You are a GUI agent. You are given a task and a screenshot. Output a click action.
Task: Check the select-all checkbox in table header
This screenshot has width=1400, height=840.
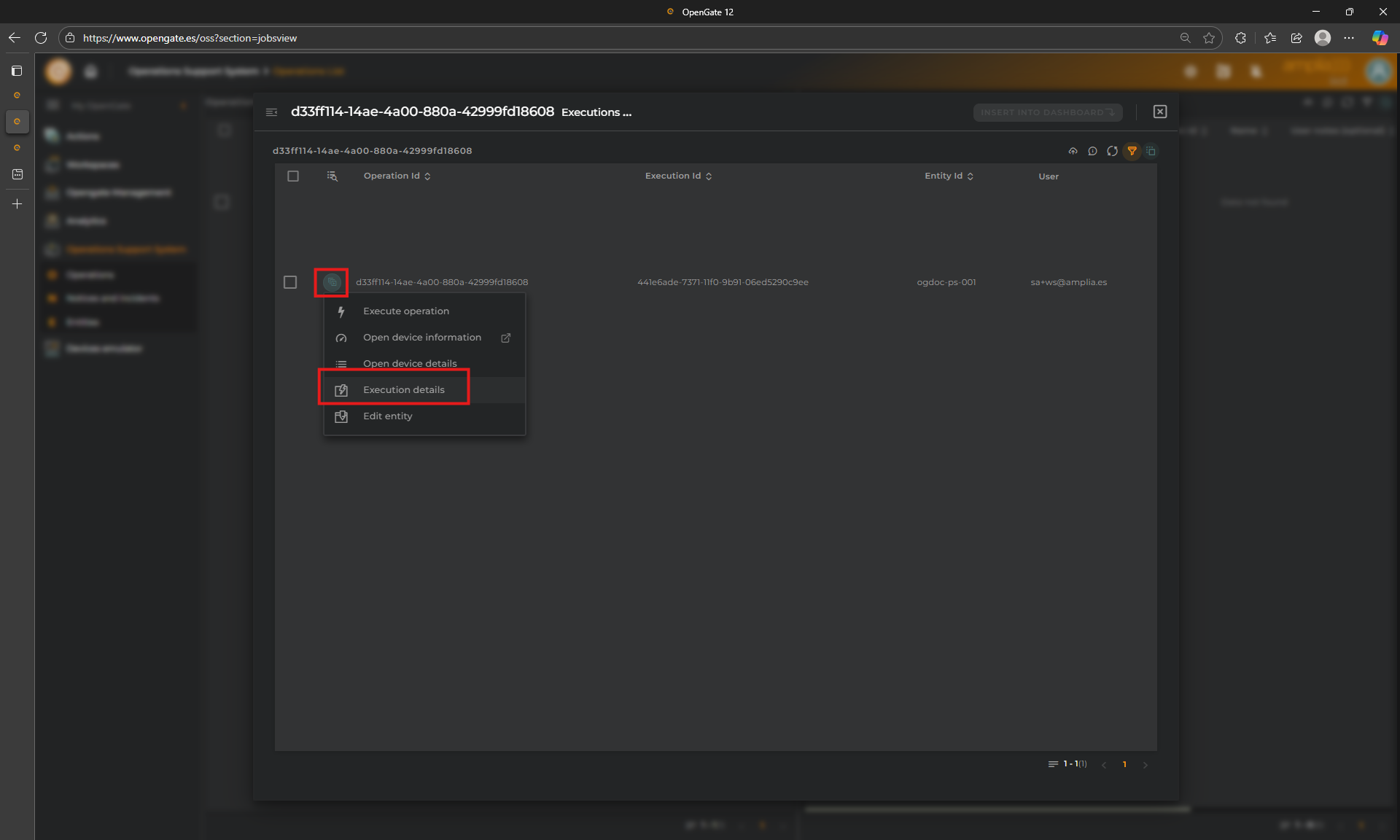293,176
